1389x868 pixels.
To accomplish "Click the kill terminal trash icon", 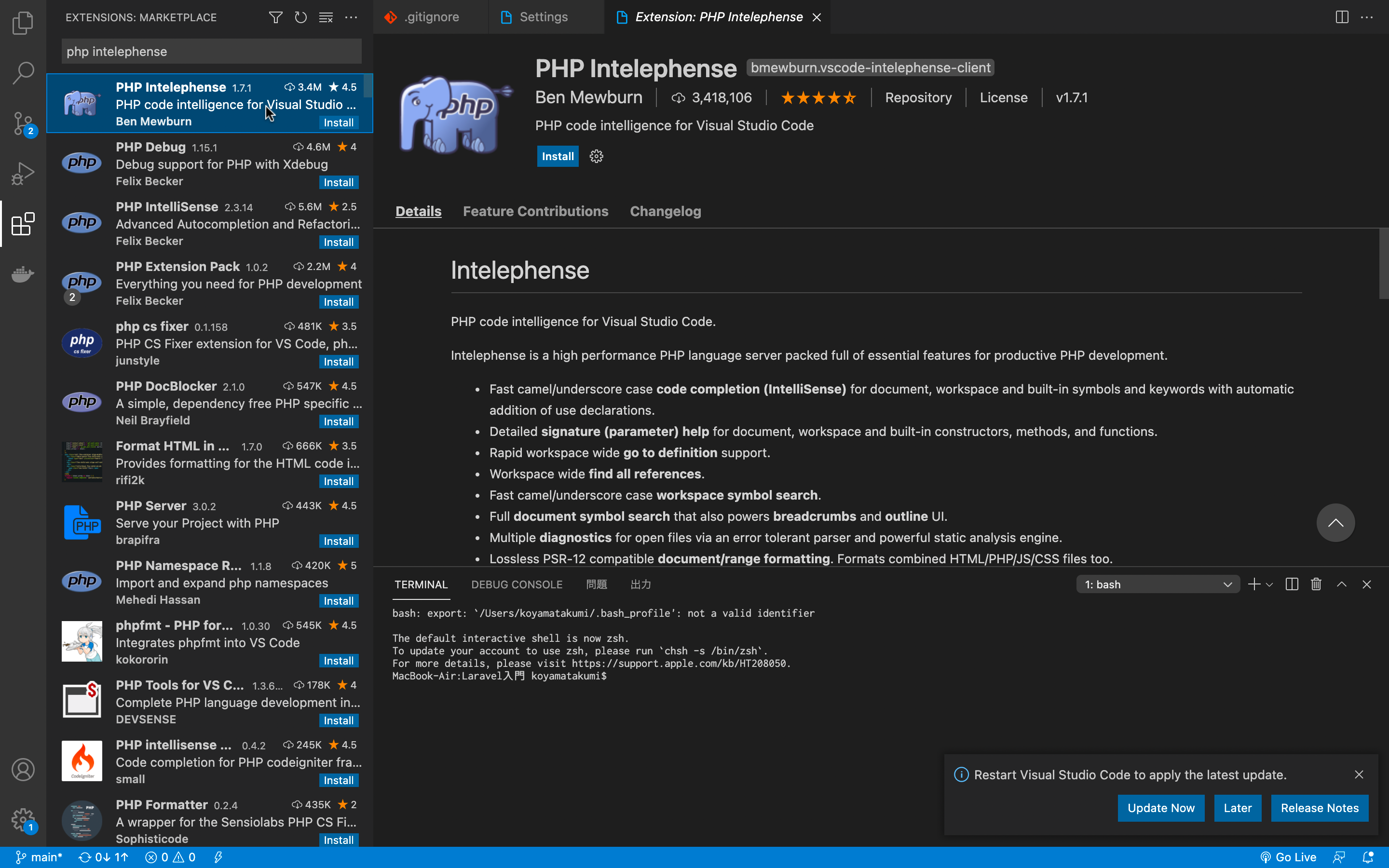I will 1316,584.
